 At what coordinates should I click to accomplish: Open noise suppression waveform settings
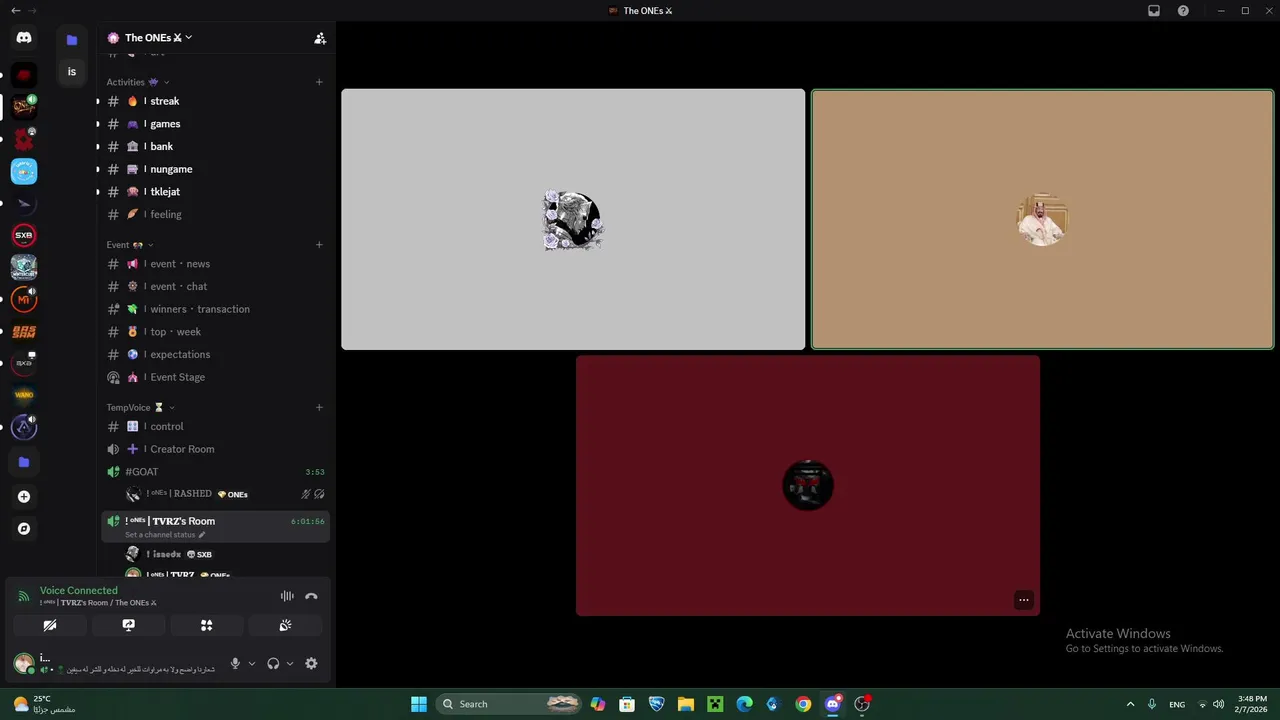[x=287, y=596]
